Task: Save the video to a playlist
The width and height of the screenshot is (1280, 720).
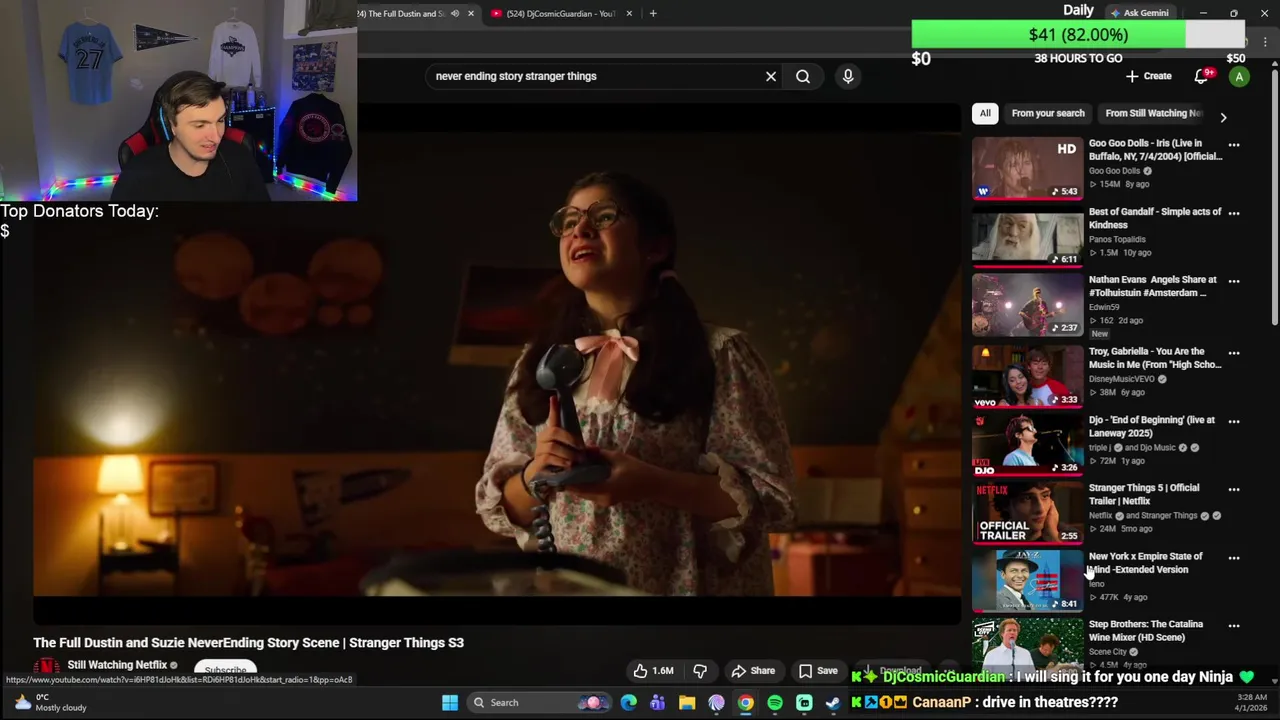Action: click(818, 671)
